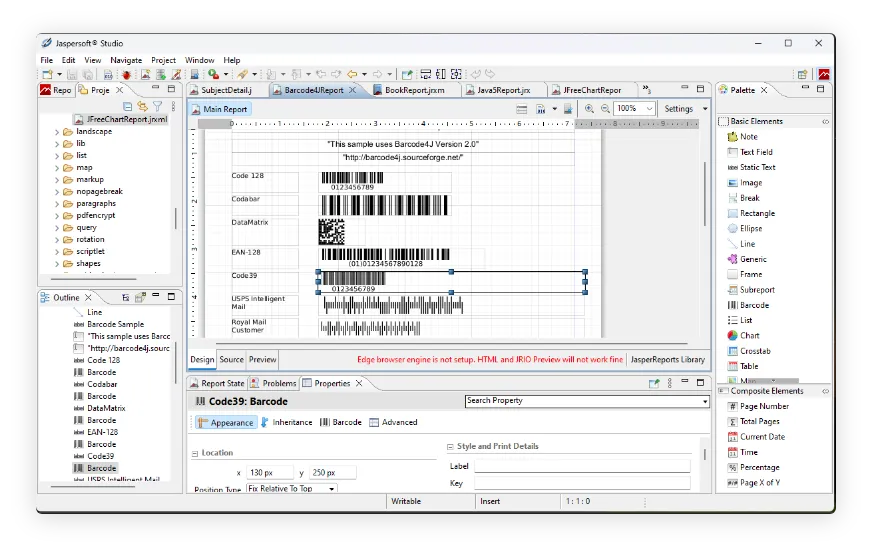872x553 pixels.
Task: Select the Text Field palette element
Action: (x=750, y=152)
